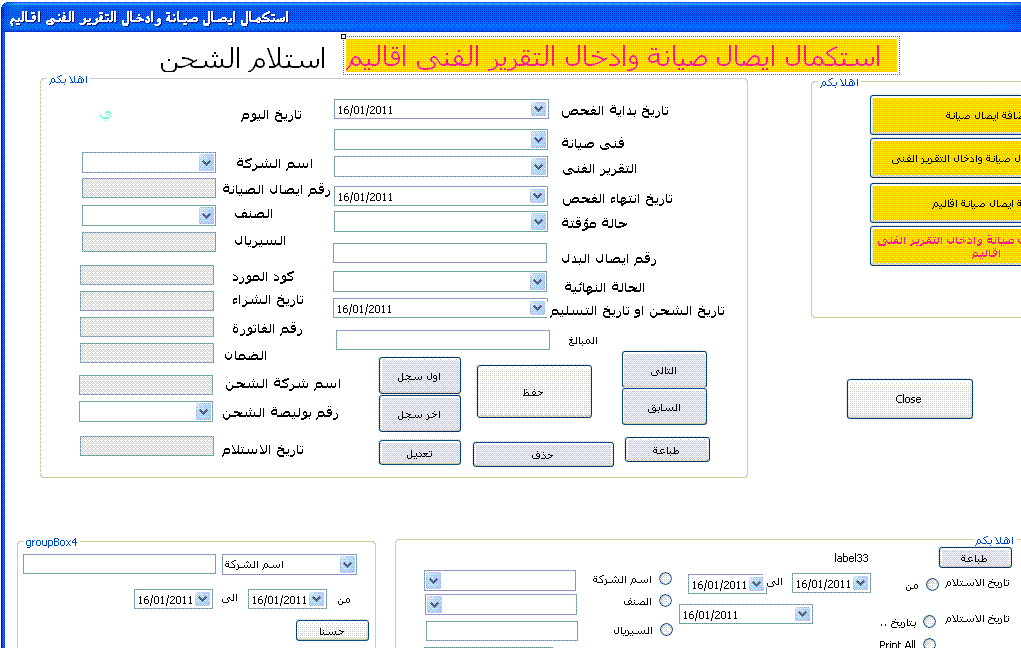Click the الضمان field

click(x=147, y=353)
